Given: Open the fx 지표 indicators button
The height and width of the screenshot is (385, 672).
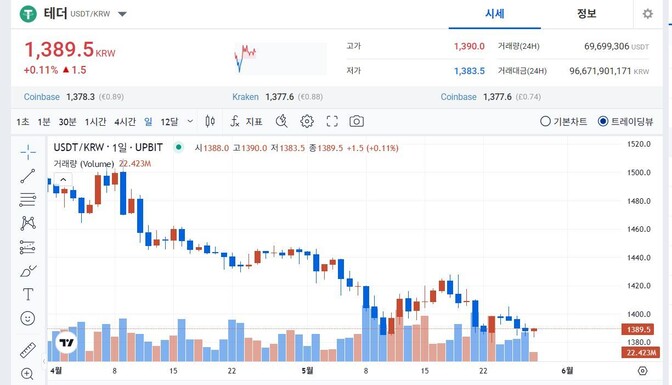Looking at the screenshot, I should pos(246,122).
